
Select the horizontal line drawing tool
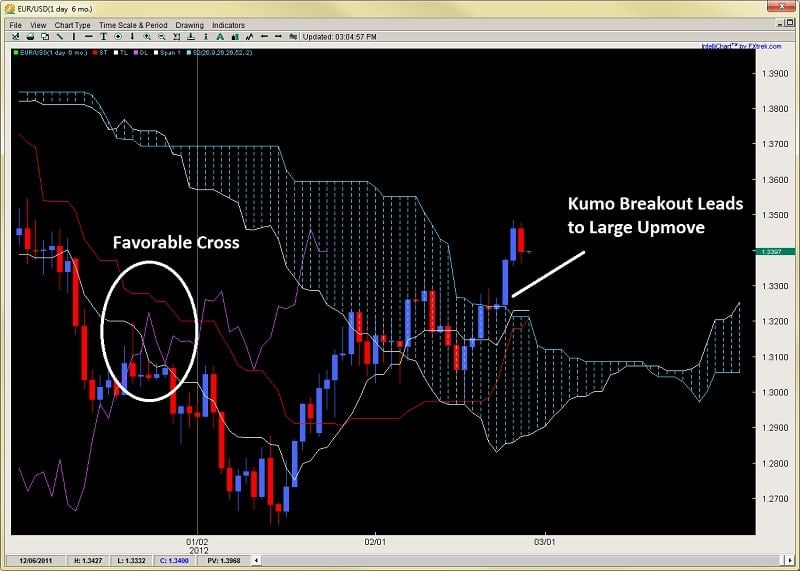pyautogui.click(x=89, y=37)
